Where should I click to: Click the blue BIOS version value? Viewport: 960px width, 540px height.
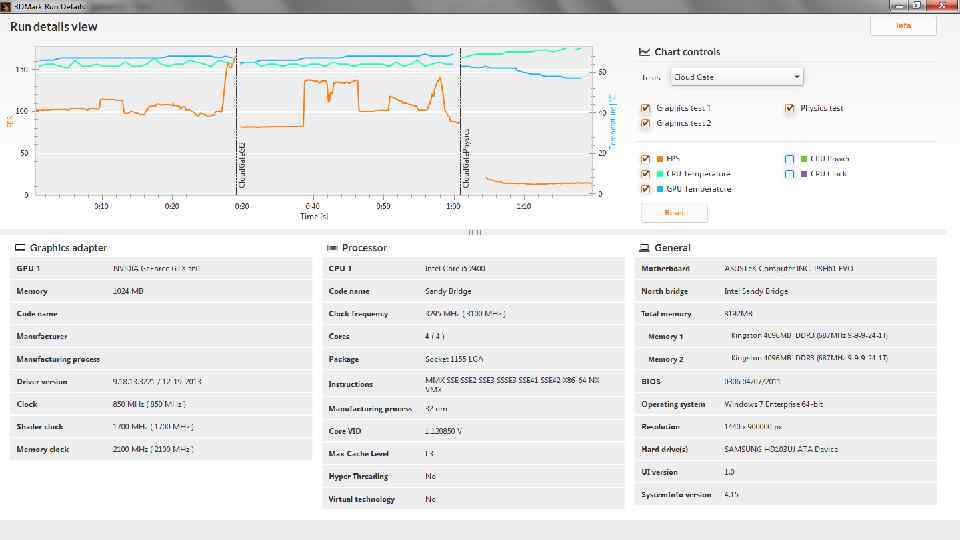pos(752,381)
